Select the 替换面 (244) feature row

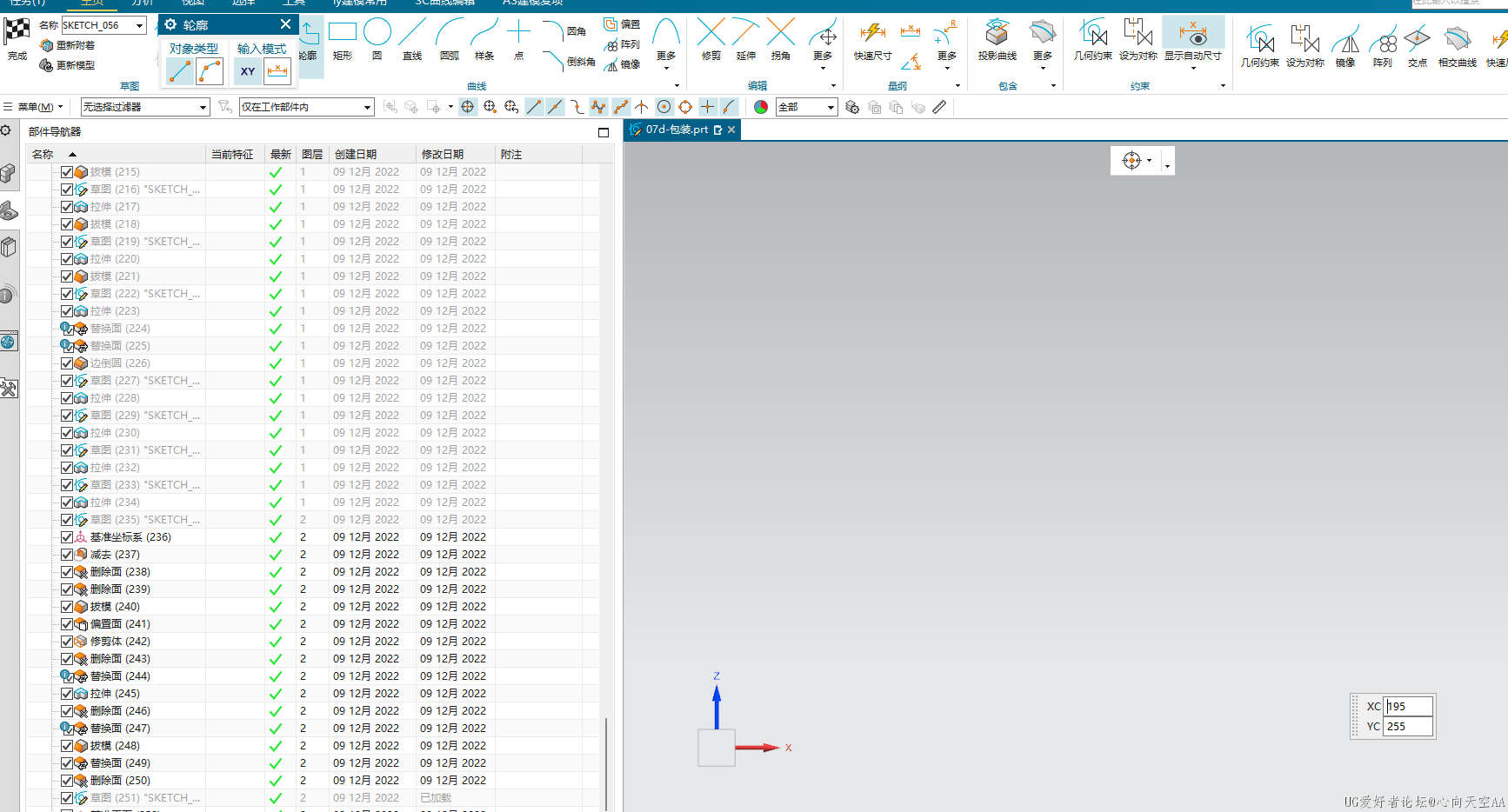tap(313, 676)
